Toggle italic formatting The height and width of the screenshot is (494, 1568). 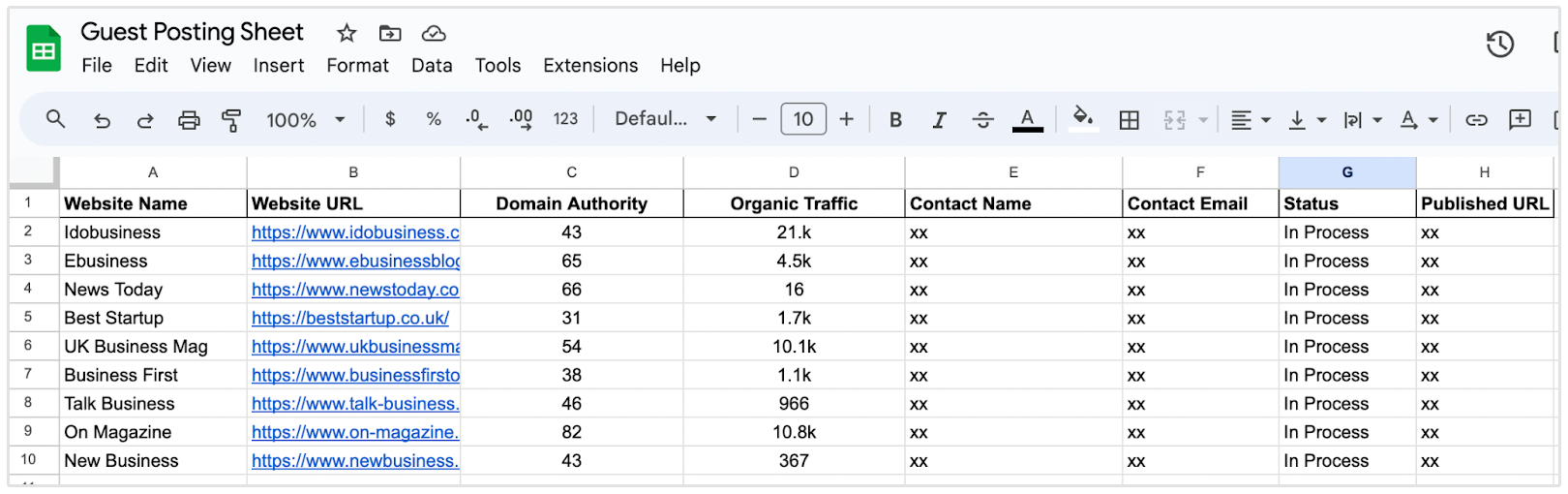939,119
